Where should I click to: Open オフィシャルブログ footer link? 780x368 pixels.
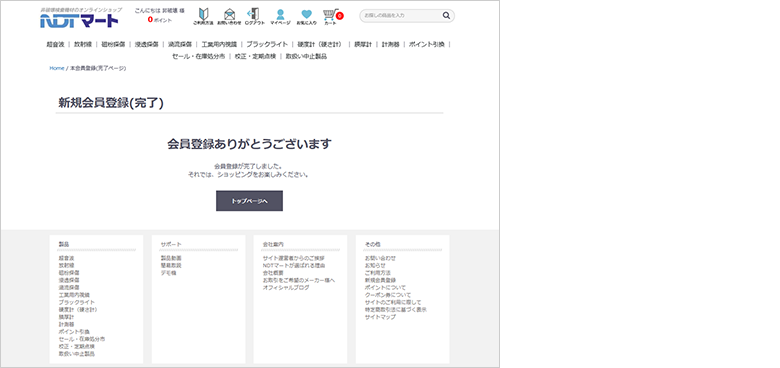[286, 288]
